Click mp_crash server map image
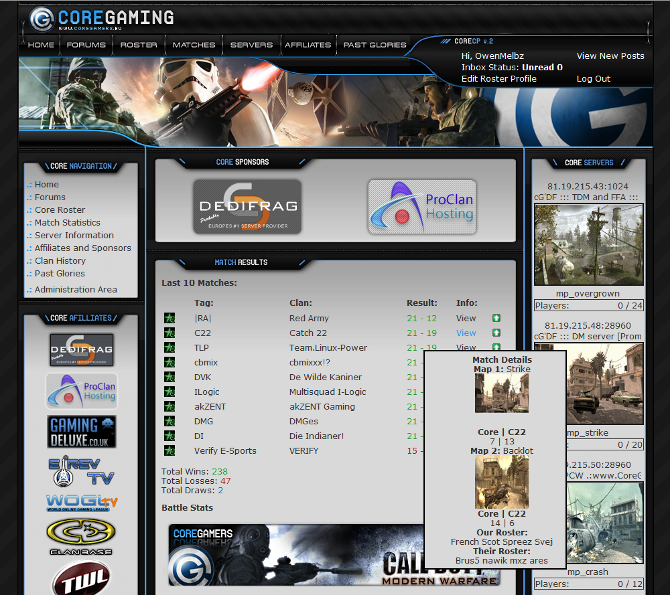Image resolution: width=670 pixels, height=595 pixels. pyautogui.click(x=605, y=523)
